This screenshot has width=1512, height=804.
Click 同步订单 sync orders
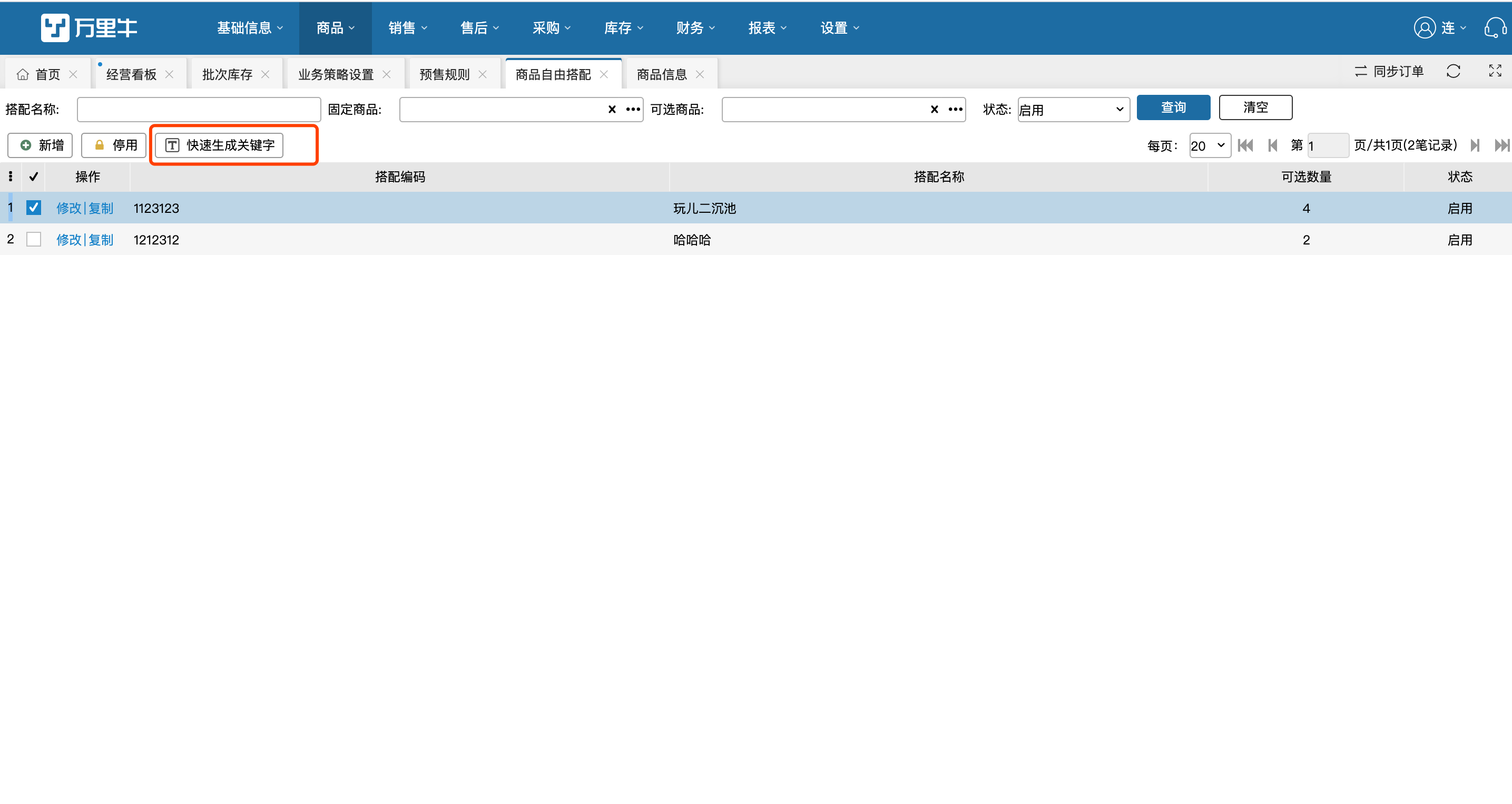(1389, 72)
